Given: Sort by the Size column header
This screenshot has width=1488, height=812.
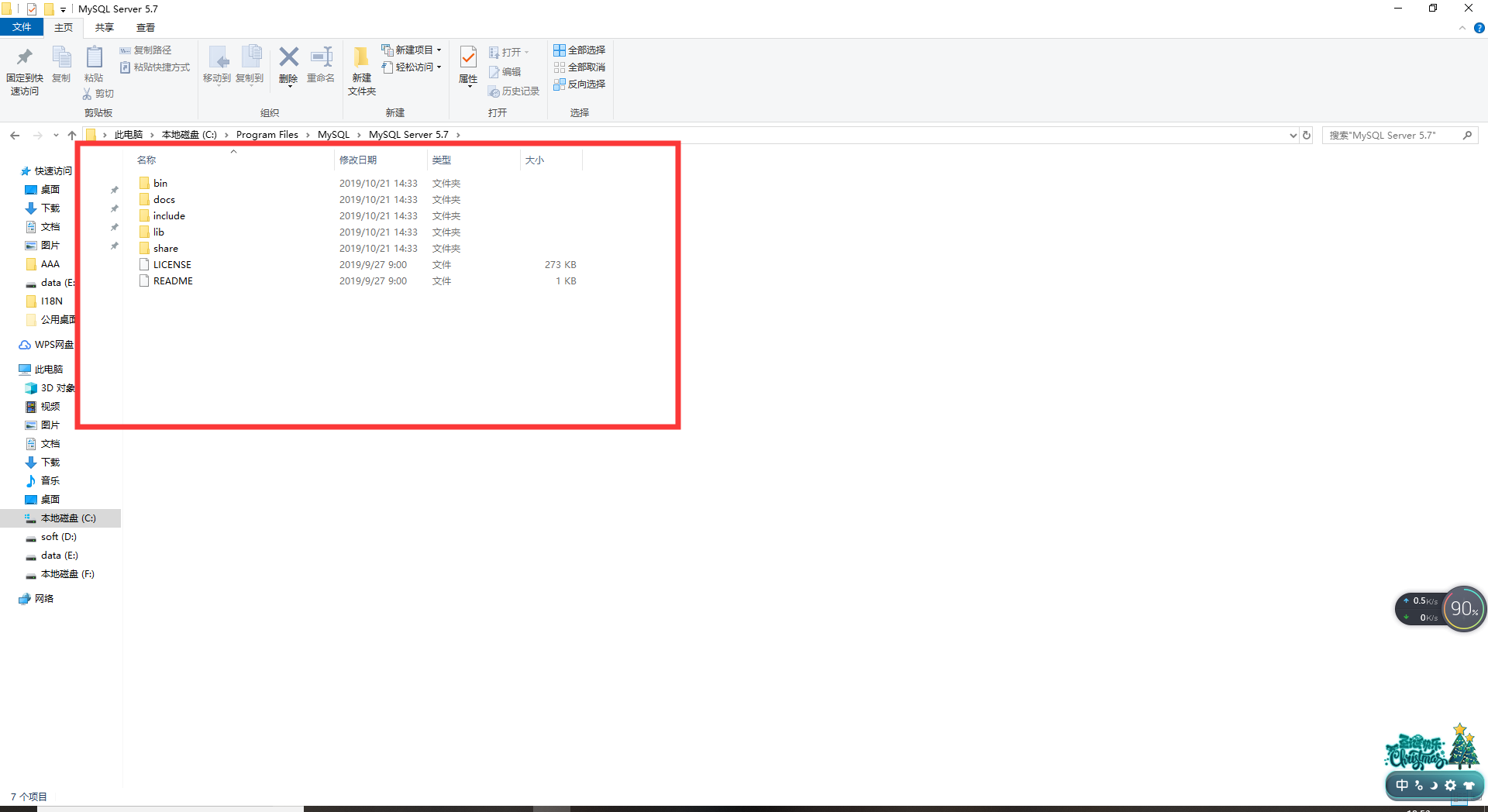Looking at the screenshot, I should [535, 160].
